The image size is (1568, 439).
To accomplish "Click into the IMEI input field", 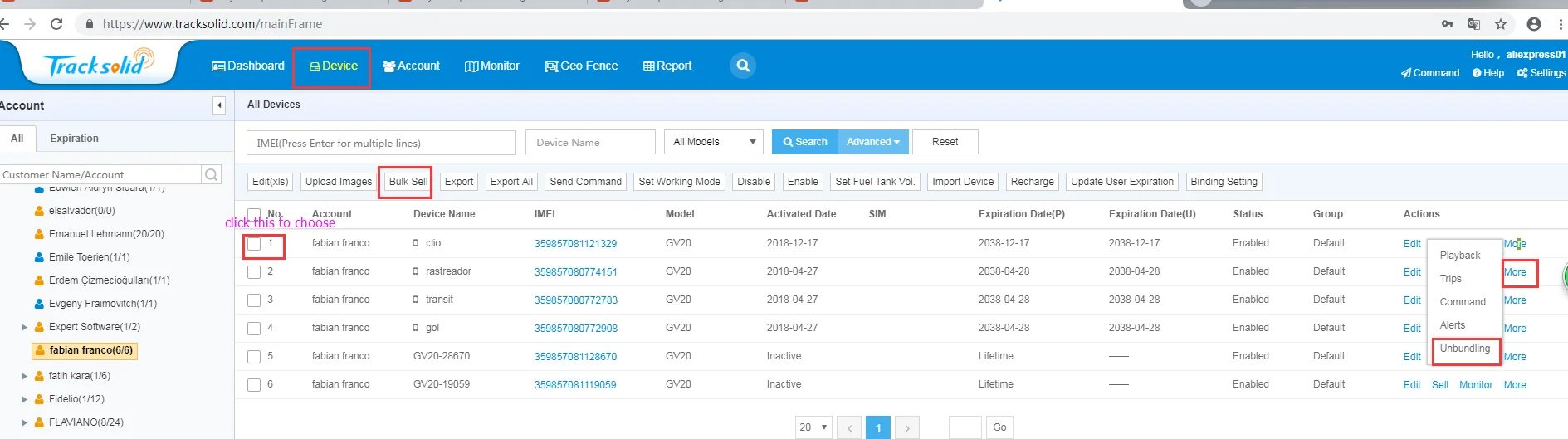I will point(381,143).
